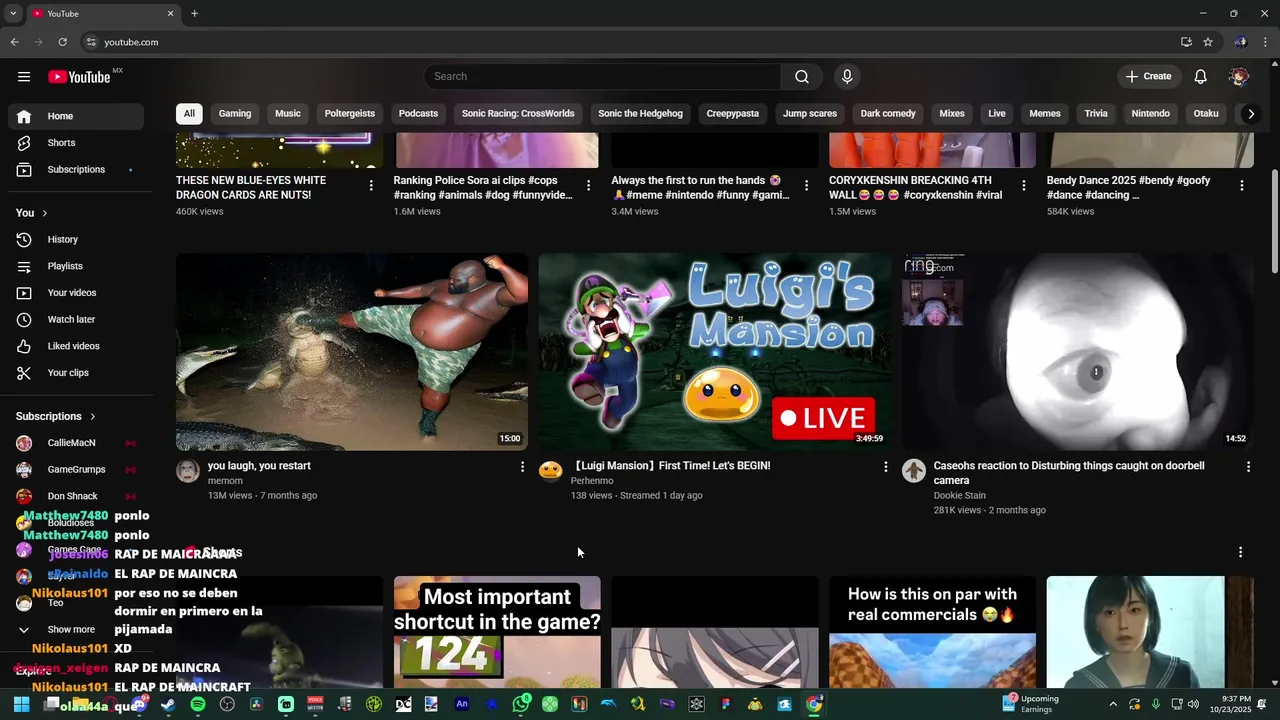Open the YouTube hamburger guide menu
The height and width of the screenshot is (720, 1280).
pos(24,77)
